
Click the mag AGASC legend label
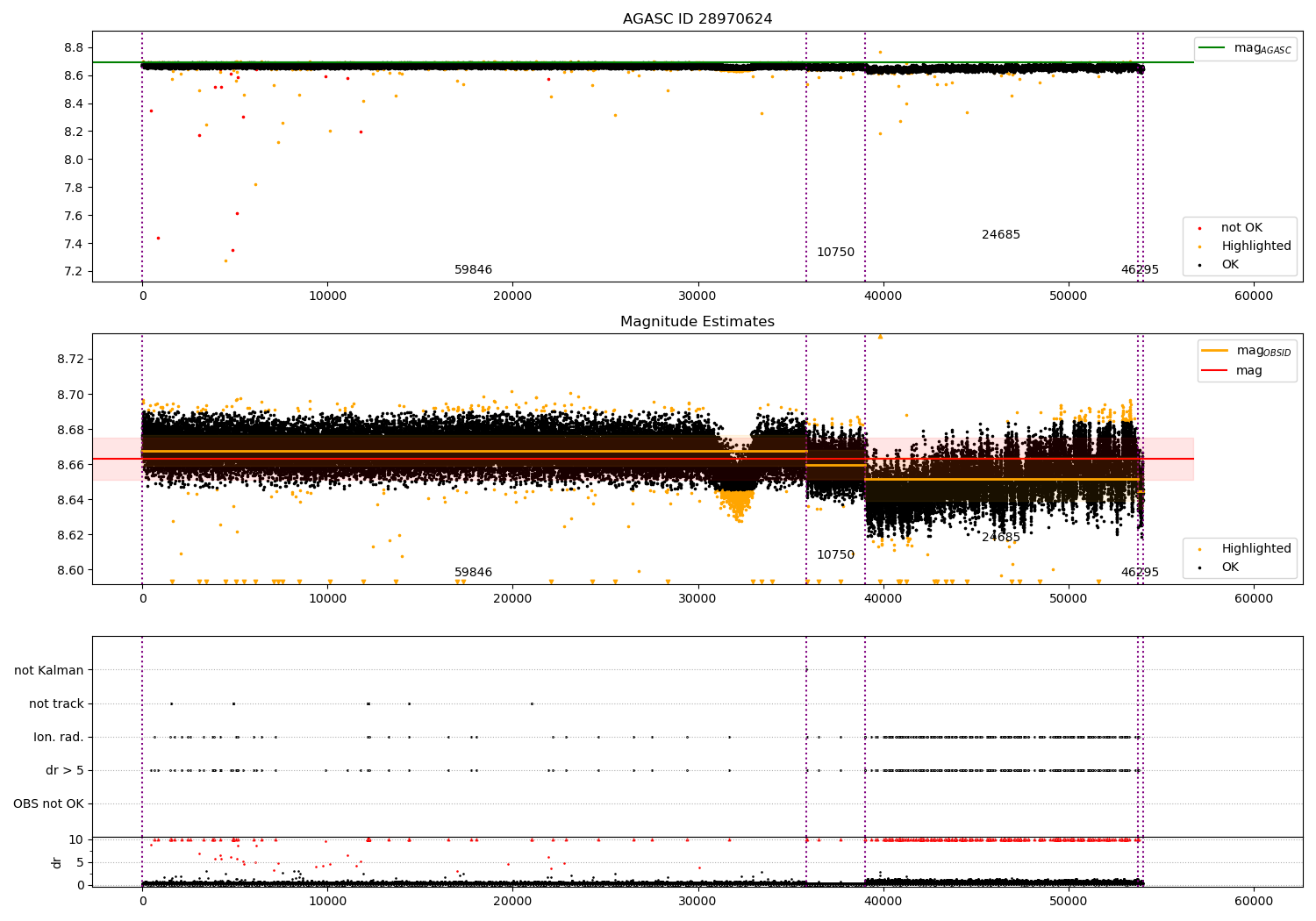(1262, 48)
